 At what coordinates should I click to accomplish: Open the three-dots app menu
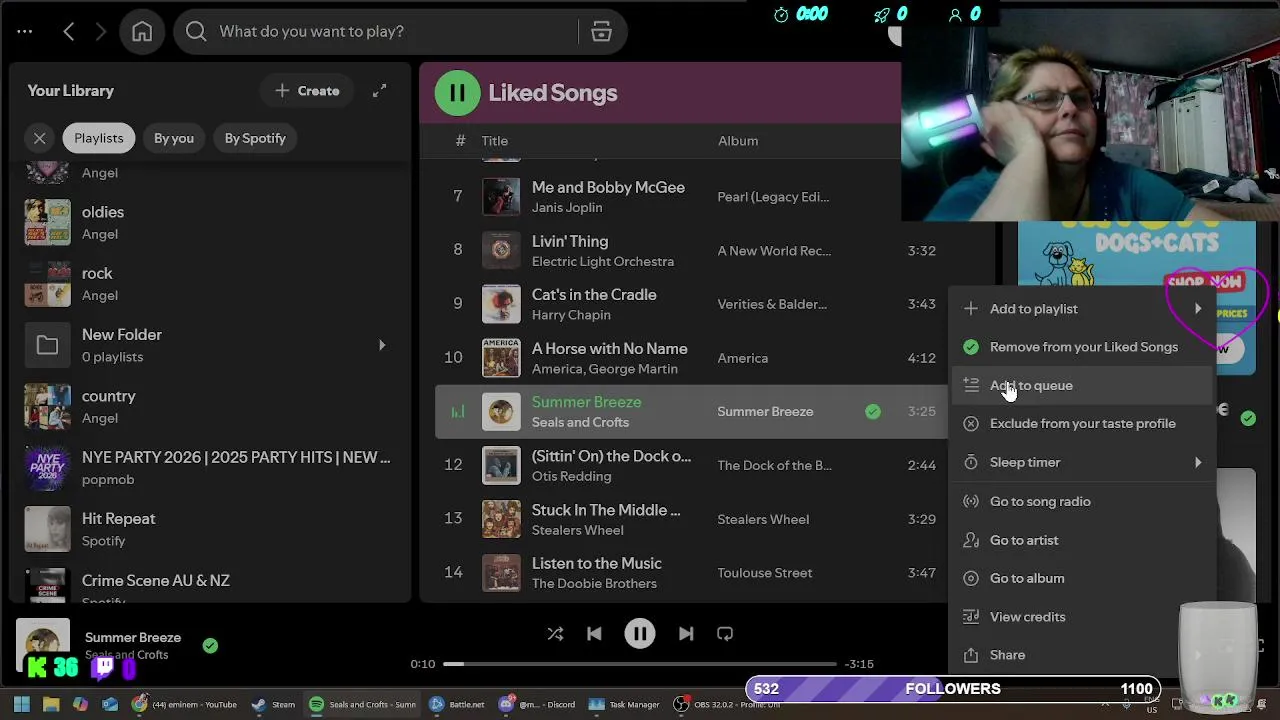pyautogui.click(x=25, y=31)
